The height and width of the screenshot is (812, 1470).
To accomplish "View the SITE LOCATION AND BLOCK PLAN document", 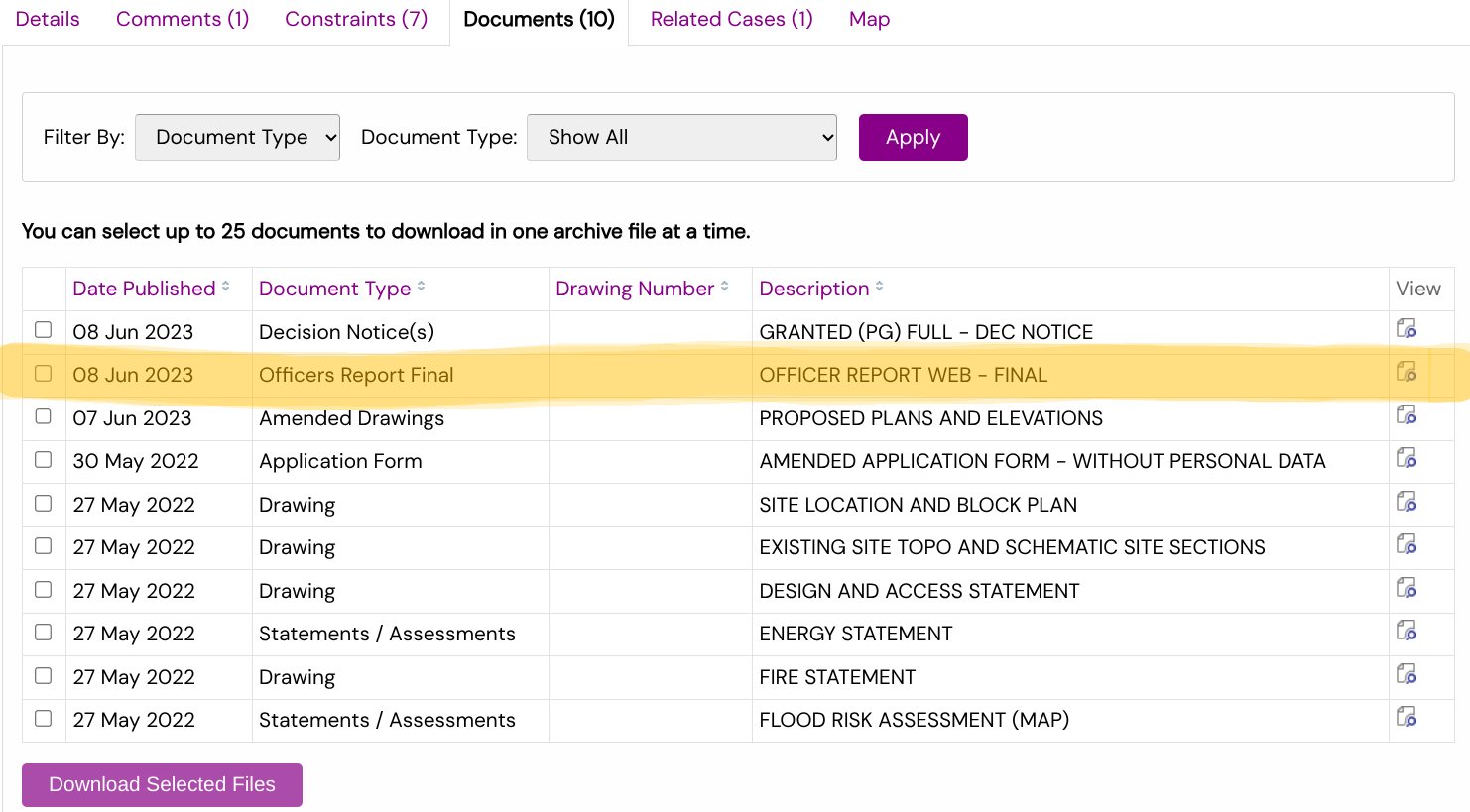I will [x=1407, y=502].
